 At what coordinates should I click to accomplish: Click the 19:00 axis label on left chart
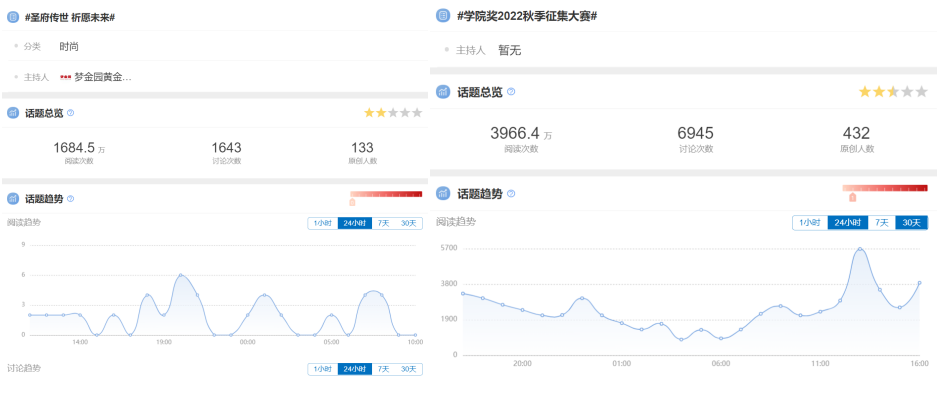163,342
